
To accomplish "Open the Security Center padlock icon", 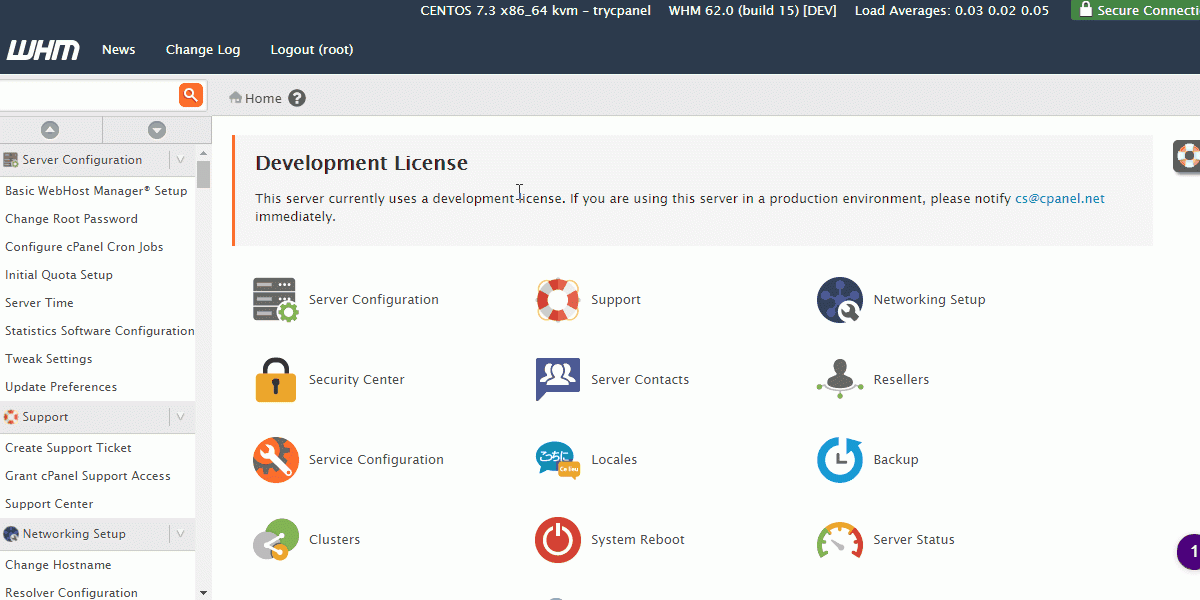I will click(x=275, y=380).
